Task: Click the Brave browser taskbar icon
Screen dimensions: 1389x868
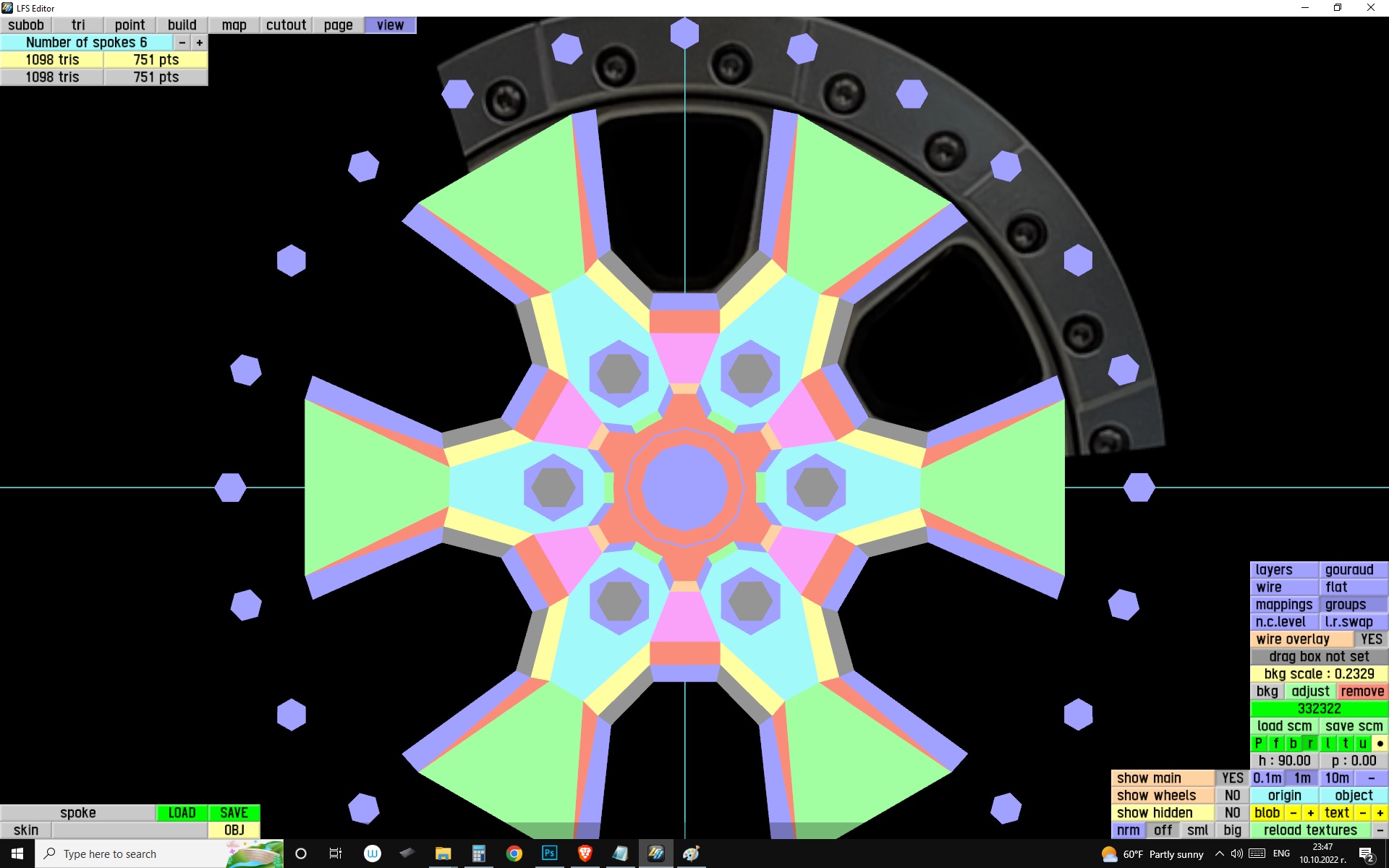Action: [585, 854]
